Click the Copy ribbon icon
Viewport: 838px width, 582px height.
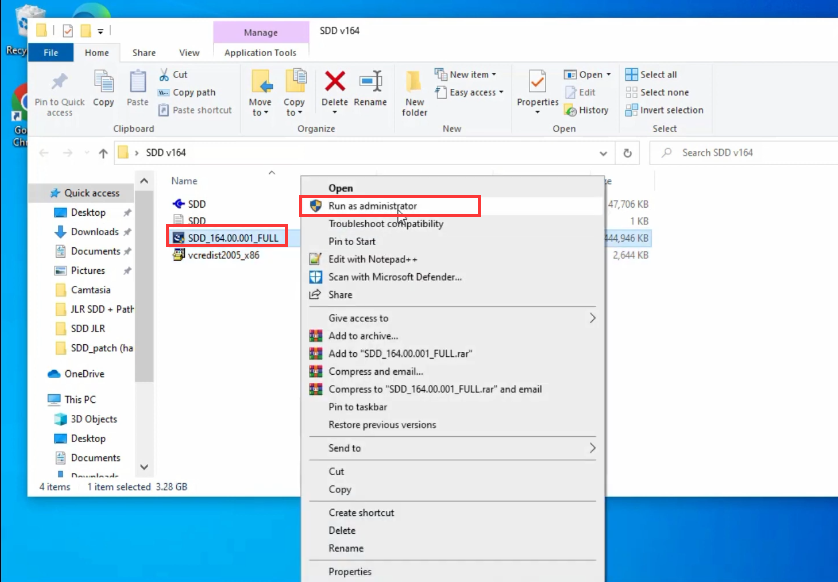click(x=103, y=82)
